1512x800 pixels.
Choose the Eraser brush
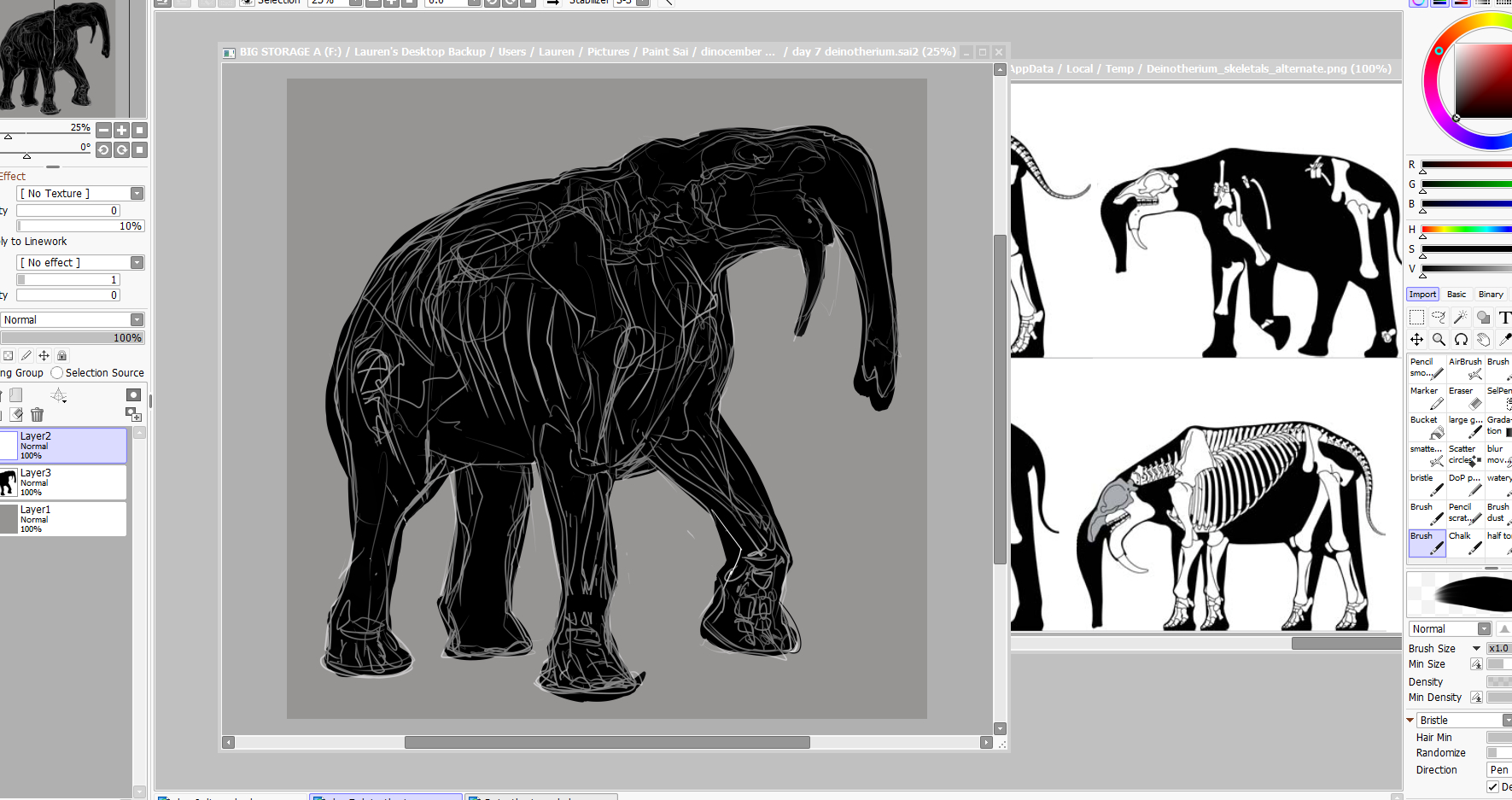1465,397
